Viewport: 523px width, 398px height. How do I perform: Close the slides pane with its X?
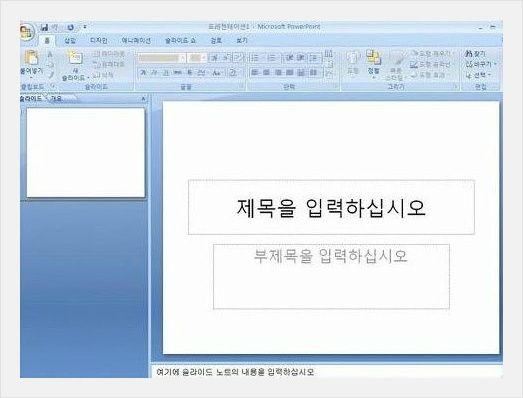(143, 99)
